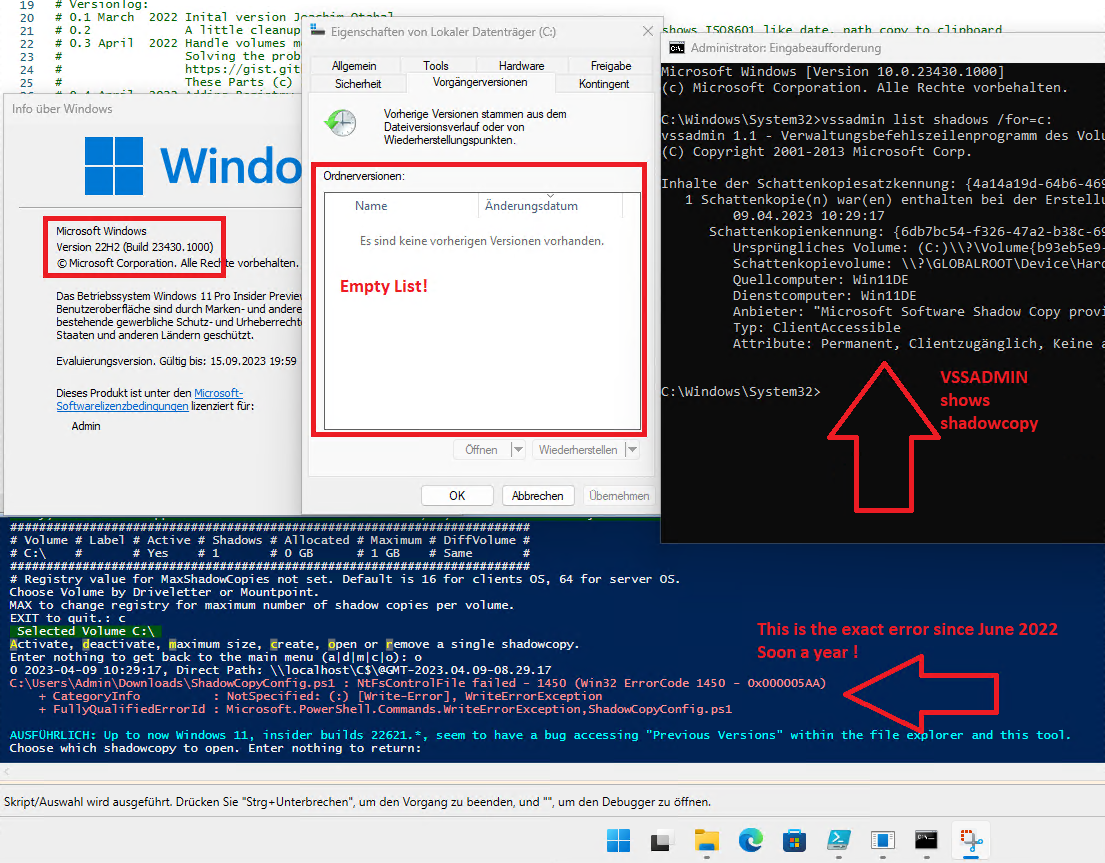Switch to the Allgemein tab
The image size is (1105, 863).
coord(354,66)
